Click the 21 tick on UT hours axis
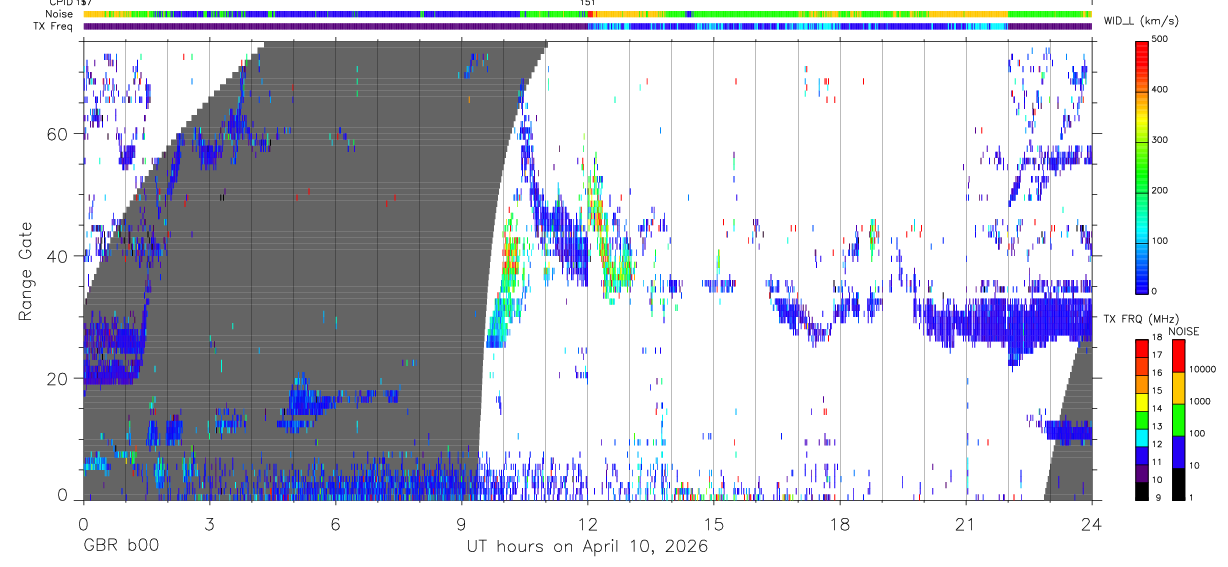 coord(965,524)
